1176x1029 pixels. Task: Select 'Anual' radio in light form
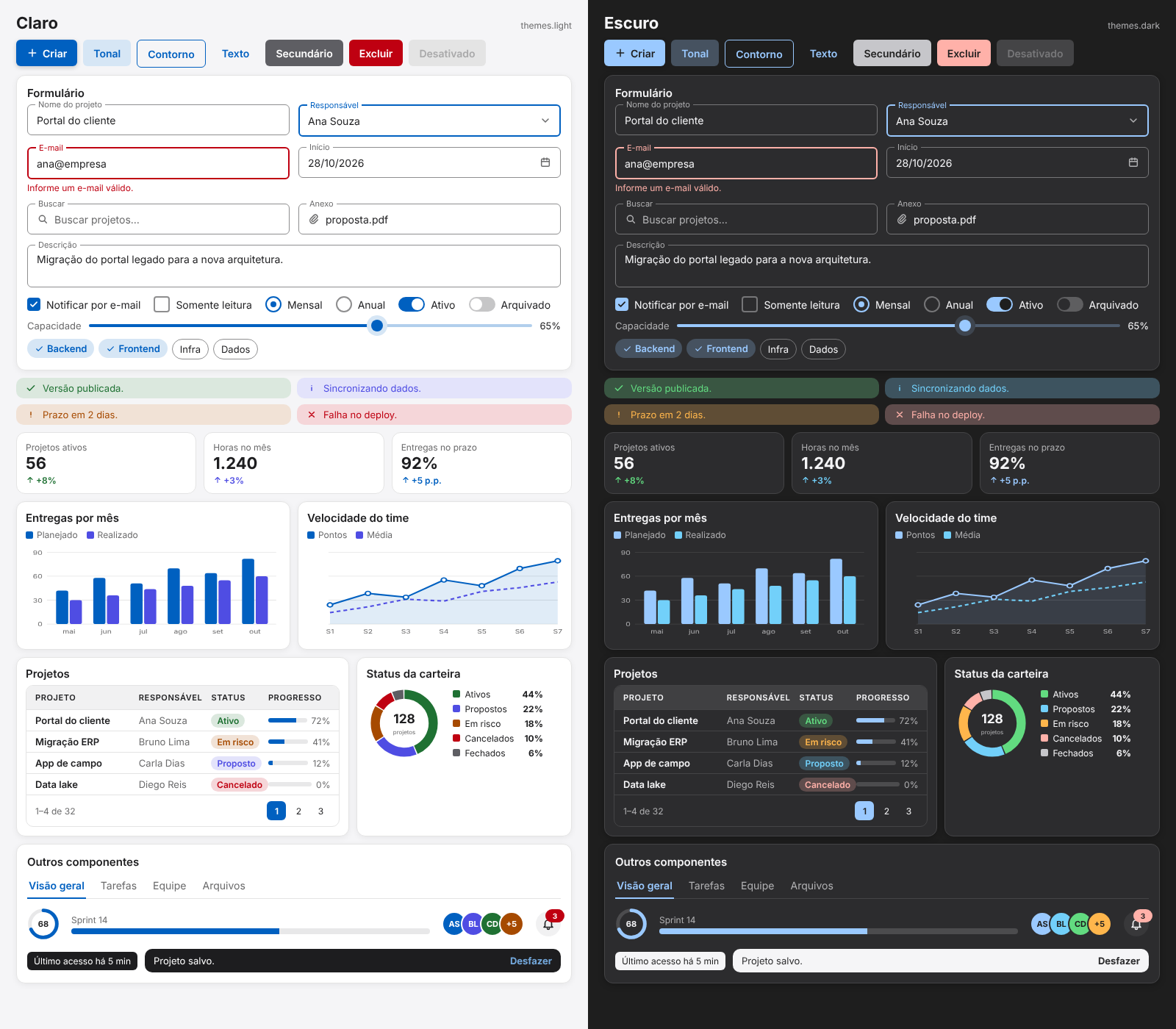pyautogui.click(x=344, y=304)
